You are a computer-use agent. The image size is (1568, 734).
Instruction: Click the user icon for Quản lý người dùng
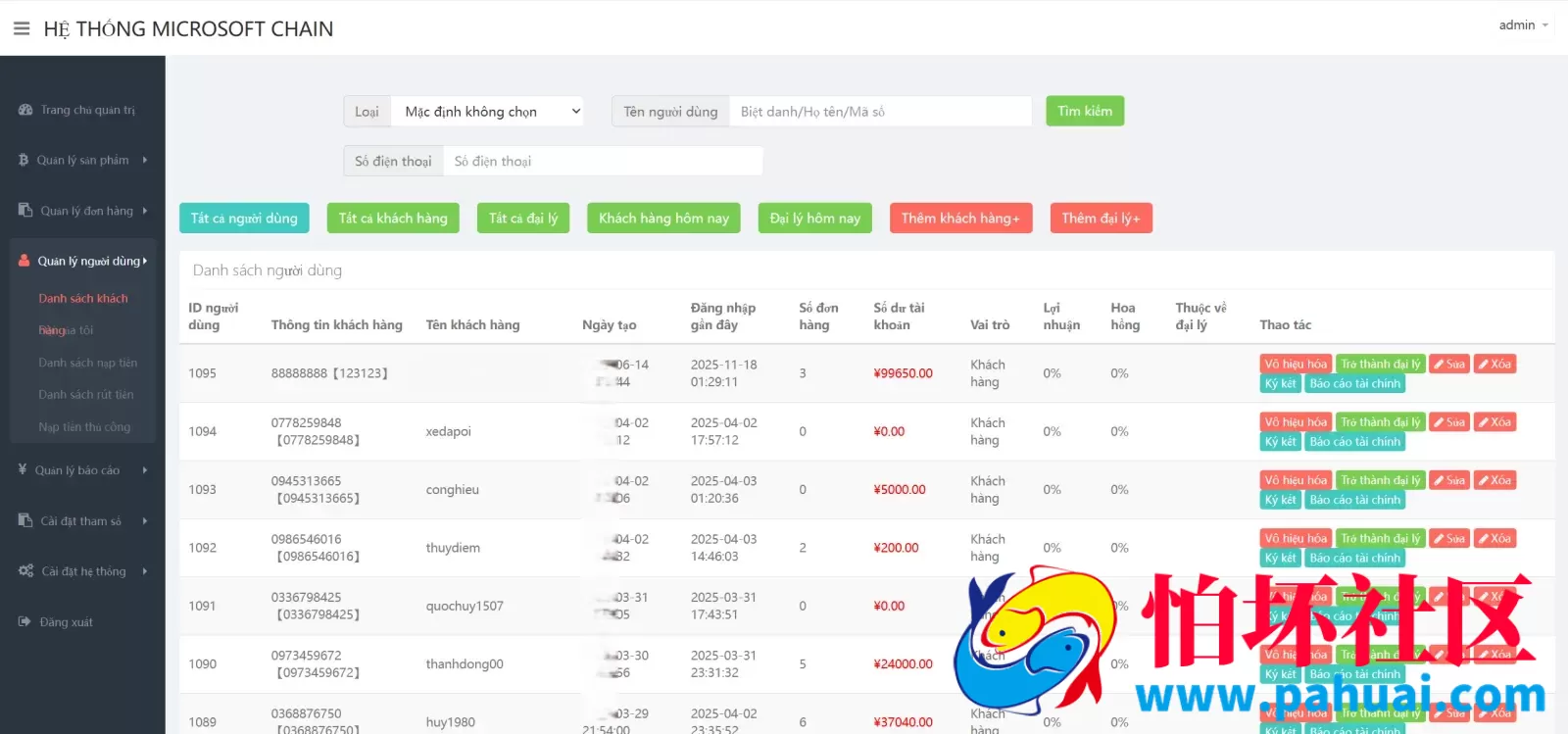click(x=24, y=261)
